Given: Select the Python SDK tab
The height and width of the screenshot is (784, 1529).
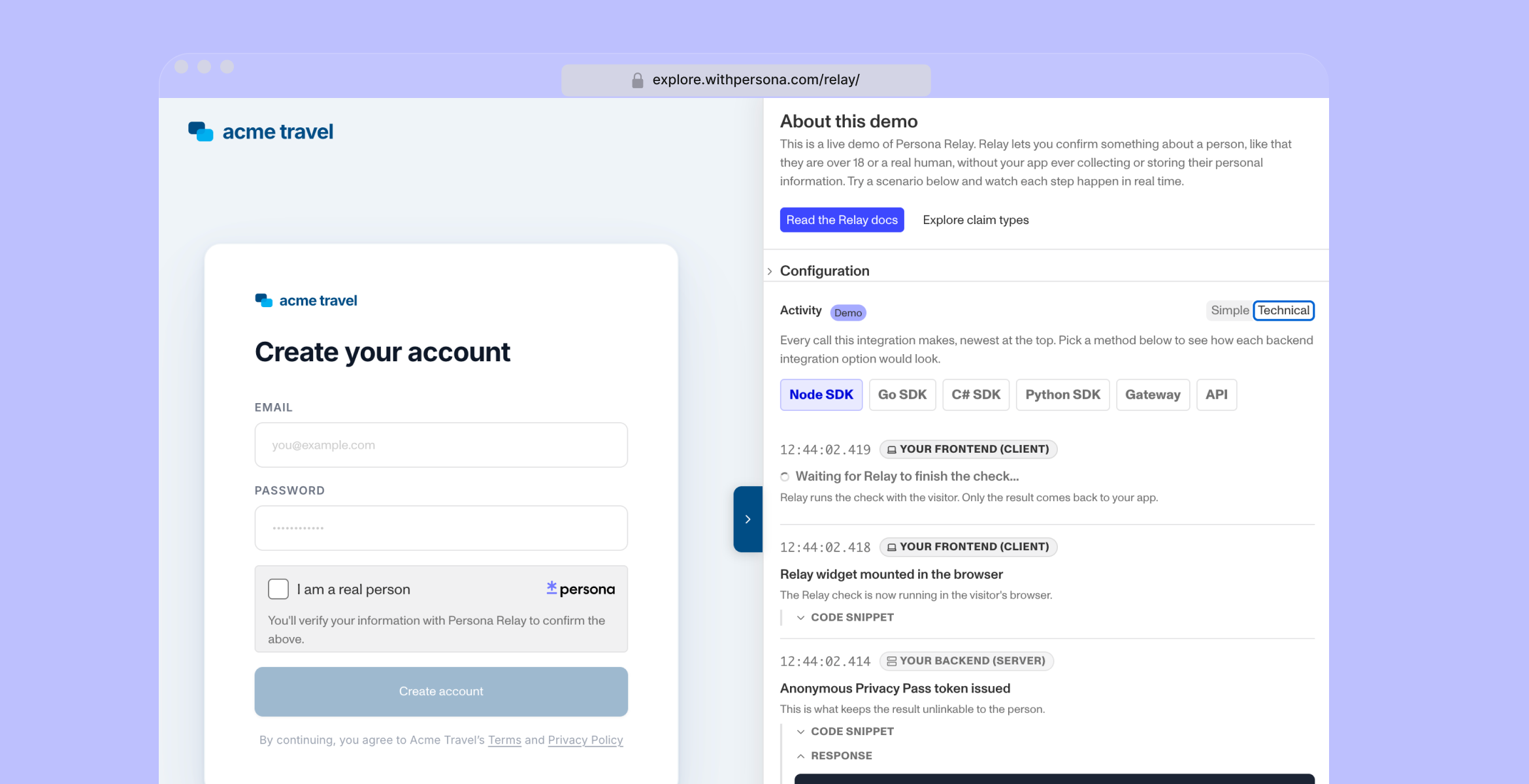Looking at the screenshot, I should [1062, 395].
